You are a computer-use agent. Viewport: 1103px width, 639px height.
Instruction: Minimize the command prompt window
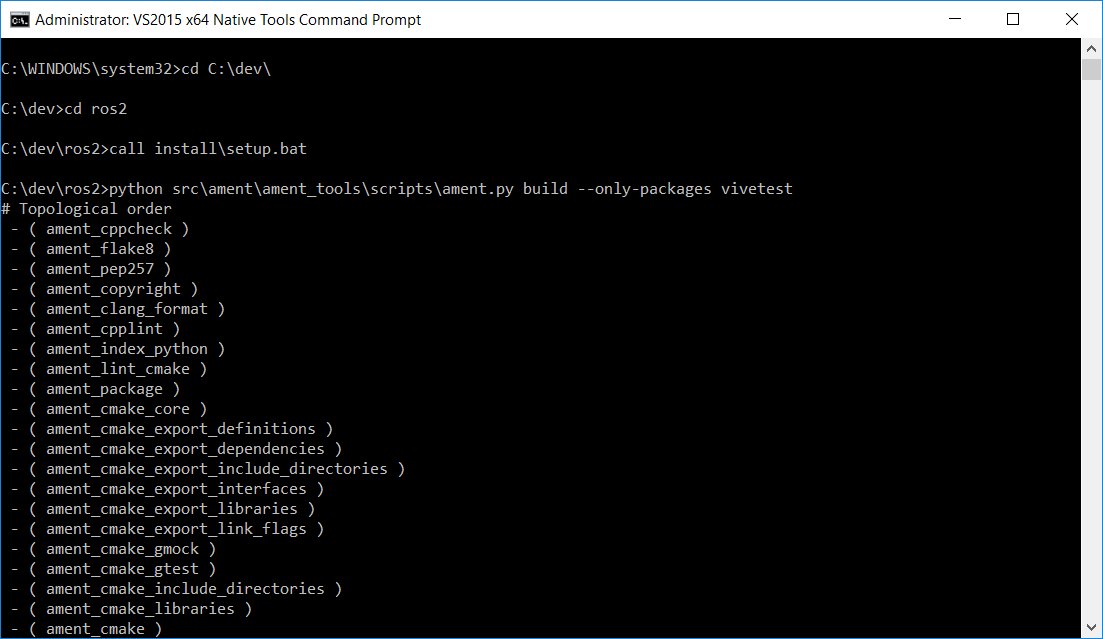click(x=955, y=19)
